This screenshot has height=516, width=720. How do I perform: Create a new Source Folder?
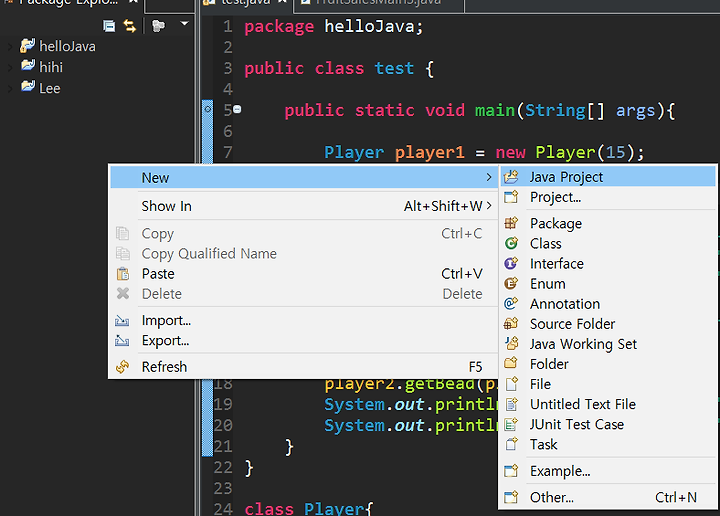point(608,324)
